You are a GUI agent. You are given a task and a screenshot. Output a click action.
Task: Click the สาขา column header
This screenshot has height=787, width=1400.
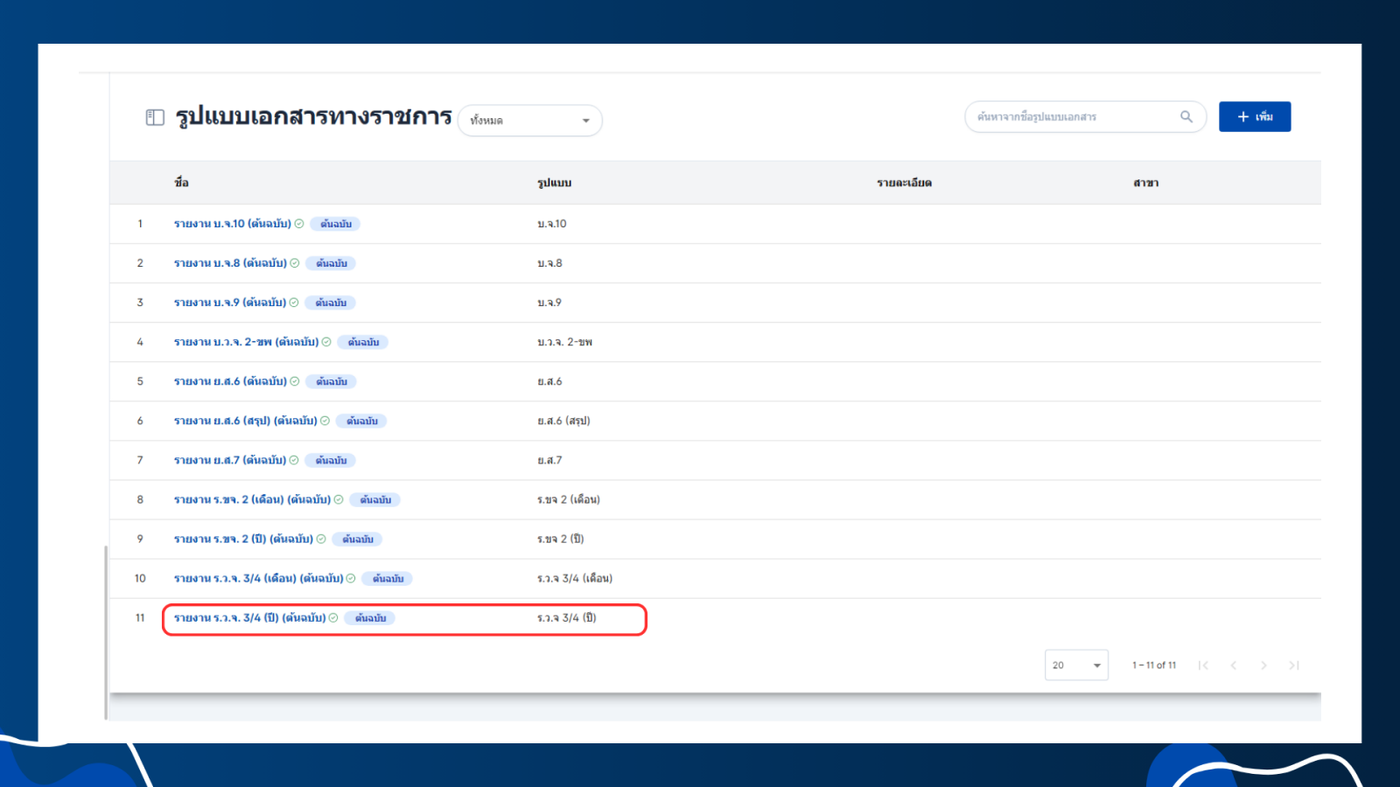[1146, 183]
